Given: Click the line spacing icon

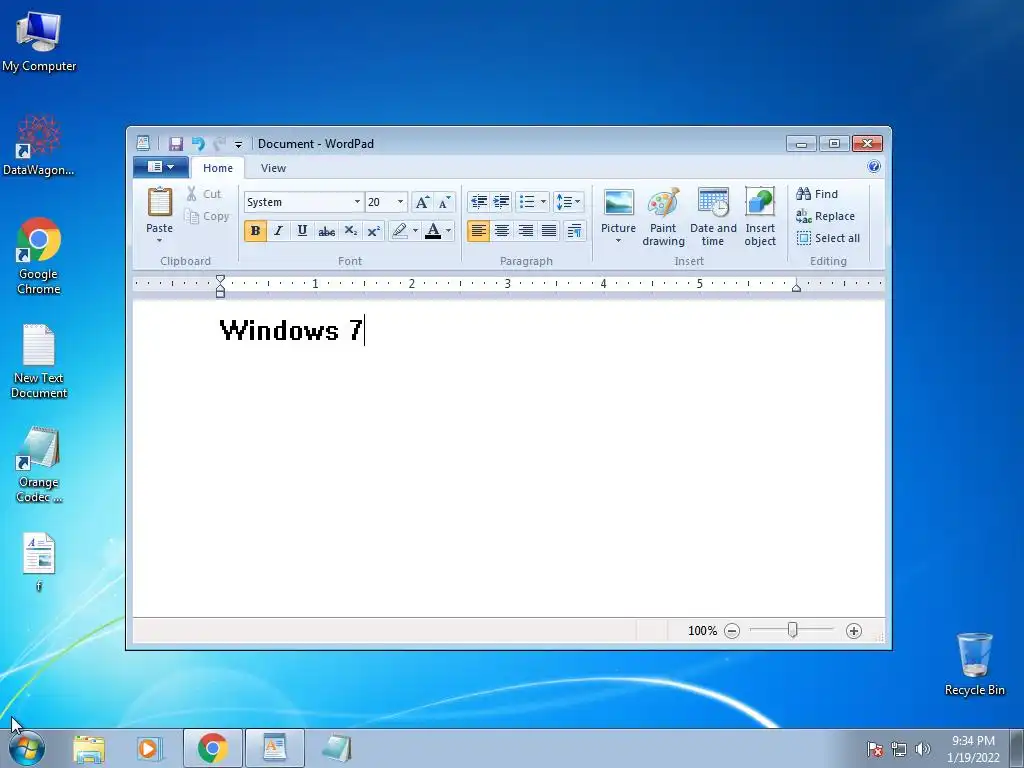Looking at the screenshot, I should (564, 202).
